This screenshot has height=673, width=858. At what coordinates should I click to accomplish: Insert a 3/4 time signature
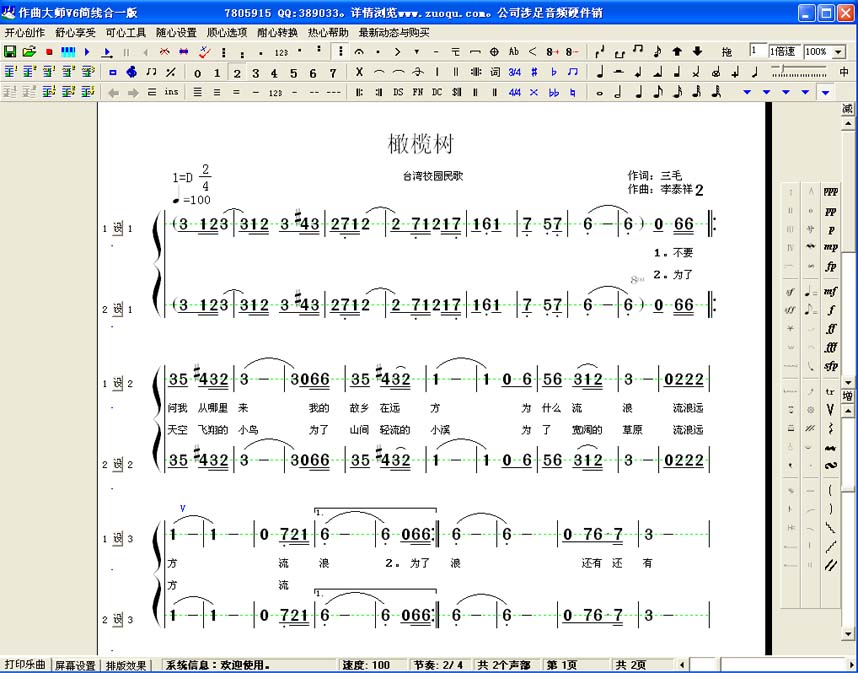[x=514, y=72]
